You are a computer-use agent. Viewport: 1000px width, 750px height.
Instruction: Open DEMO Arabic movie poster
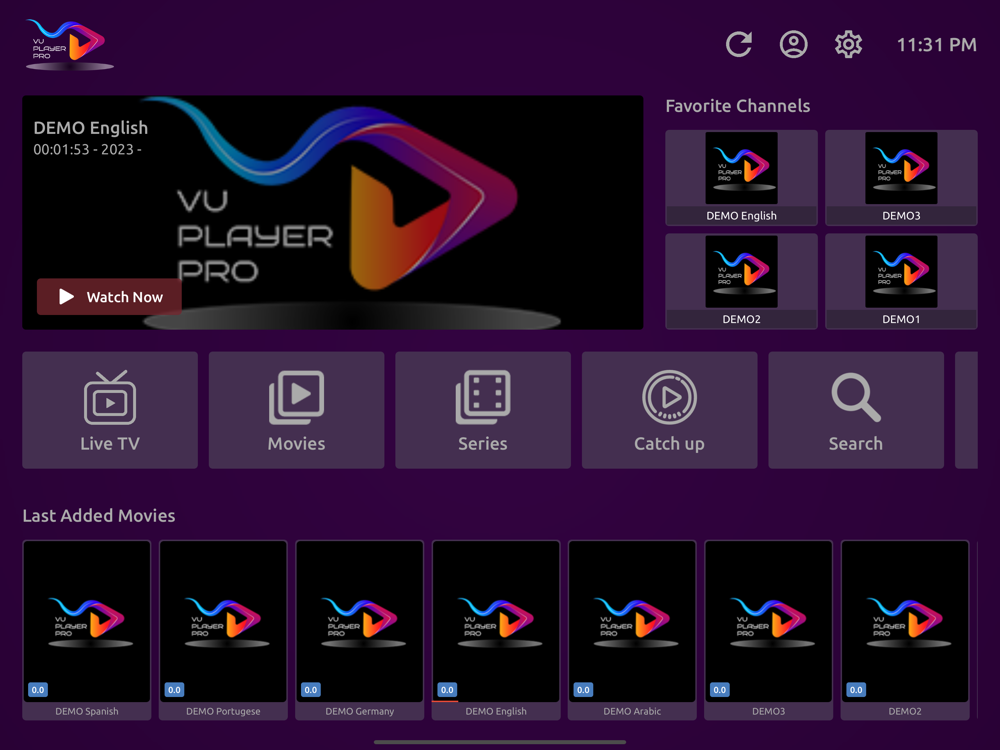tap(632, 630)
